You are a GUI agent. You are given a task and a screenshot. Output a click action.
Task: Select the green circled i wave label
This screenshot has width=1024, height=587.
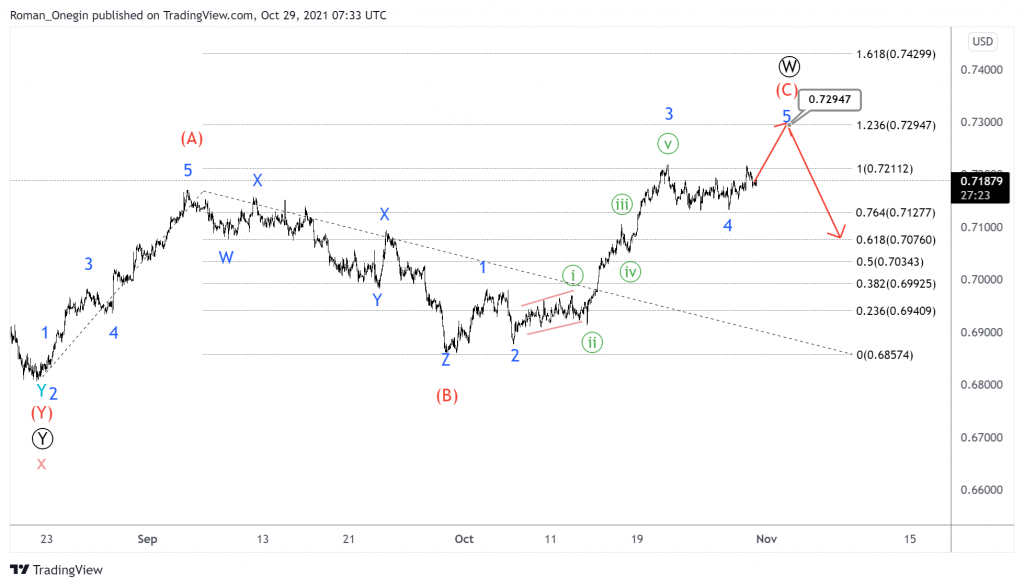[x=572, y=273]
